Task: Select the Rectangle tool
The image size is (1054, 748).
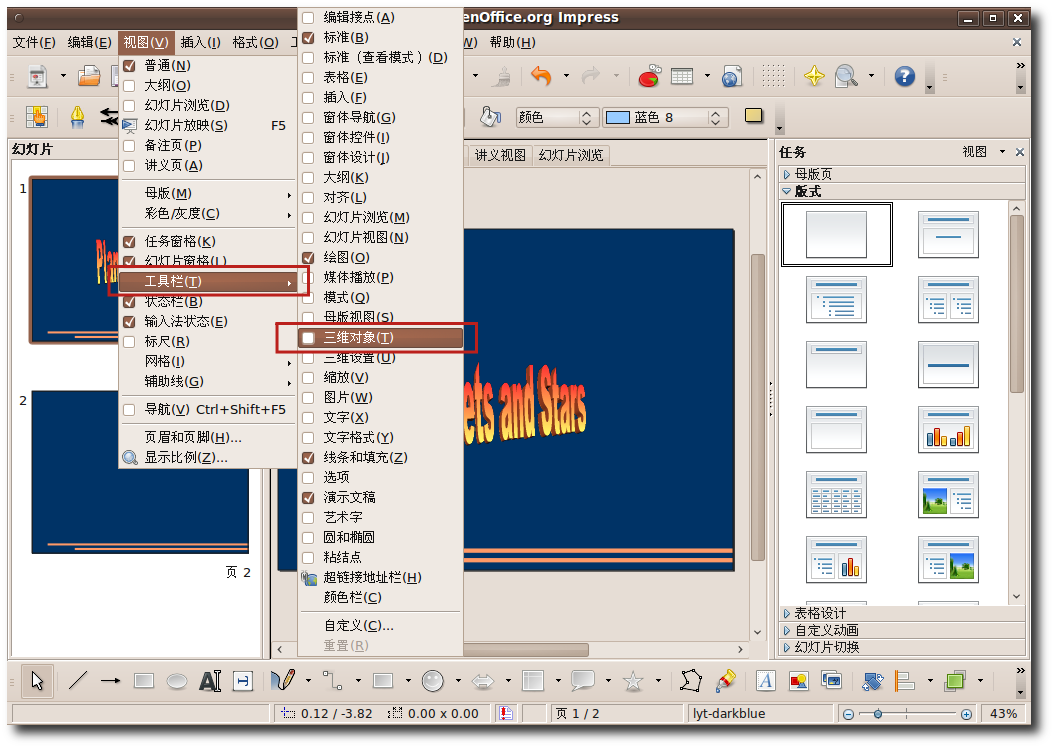Action: 144,681
